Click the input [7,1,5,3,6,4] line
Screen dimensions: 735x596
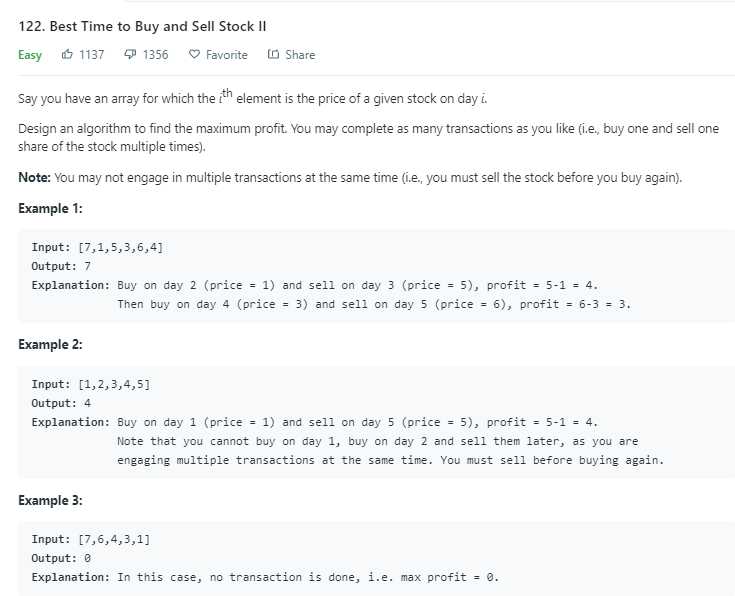point(97,247)
